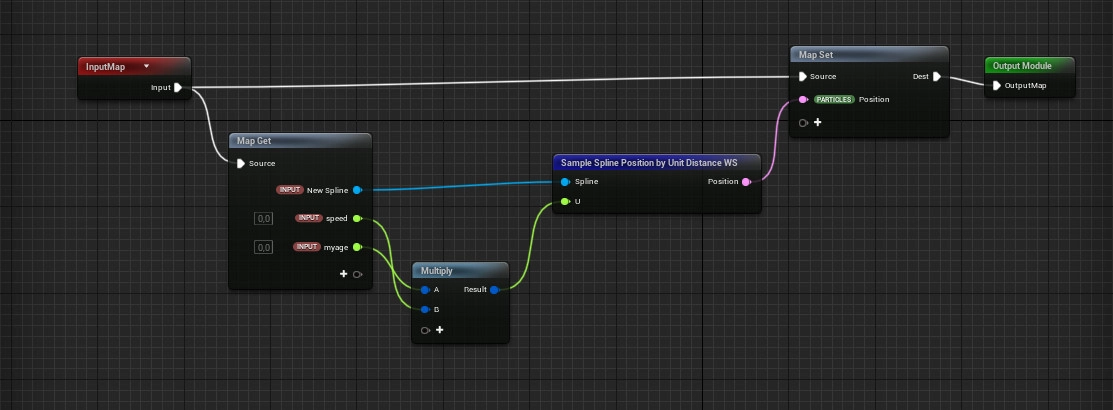Click the Dest output pin on Map Set
This screenshot has width=1113, height=410.
(936, 76)
